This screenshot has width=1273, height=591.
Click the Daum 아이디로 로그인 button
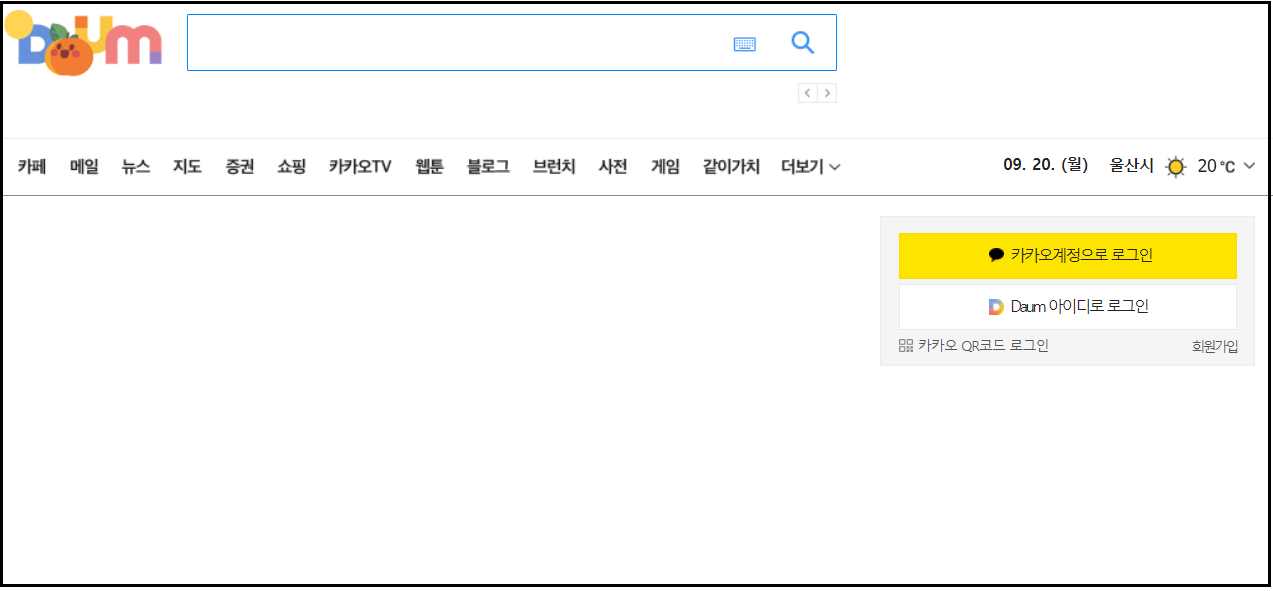(x=1068, y=307)
